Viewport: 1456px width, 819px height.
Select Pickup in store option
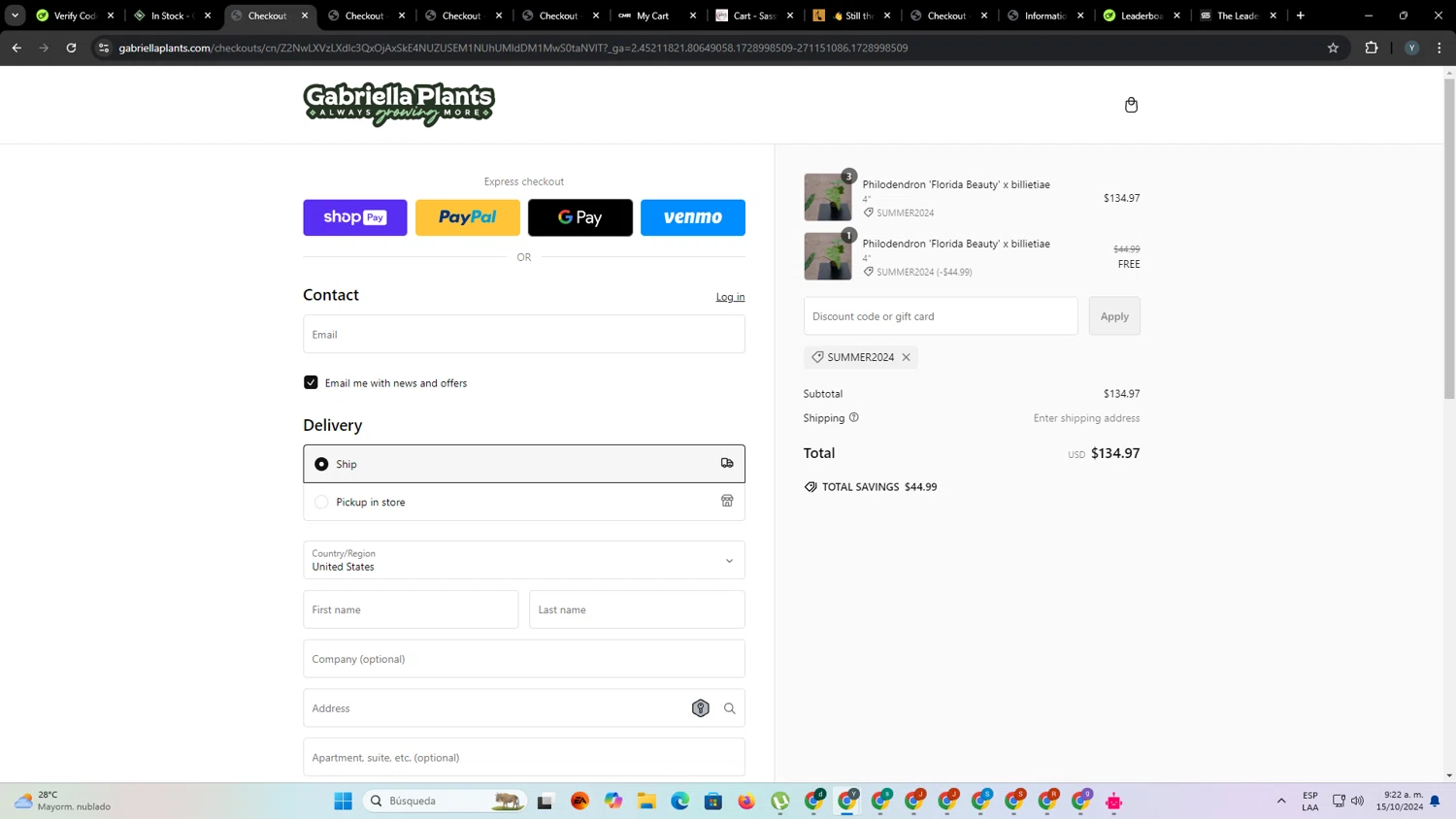[x=524, y=502]
